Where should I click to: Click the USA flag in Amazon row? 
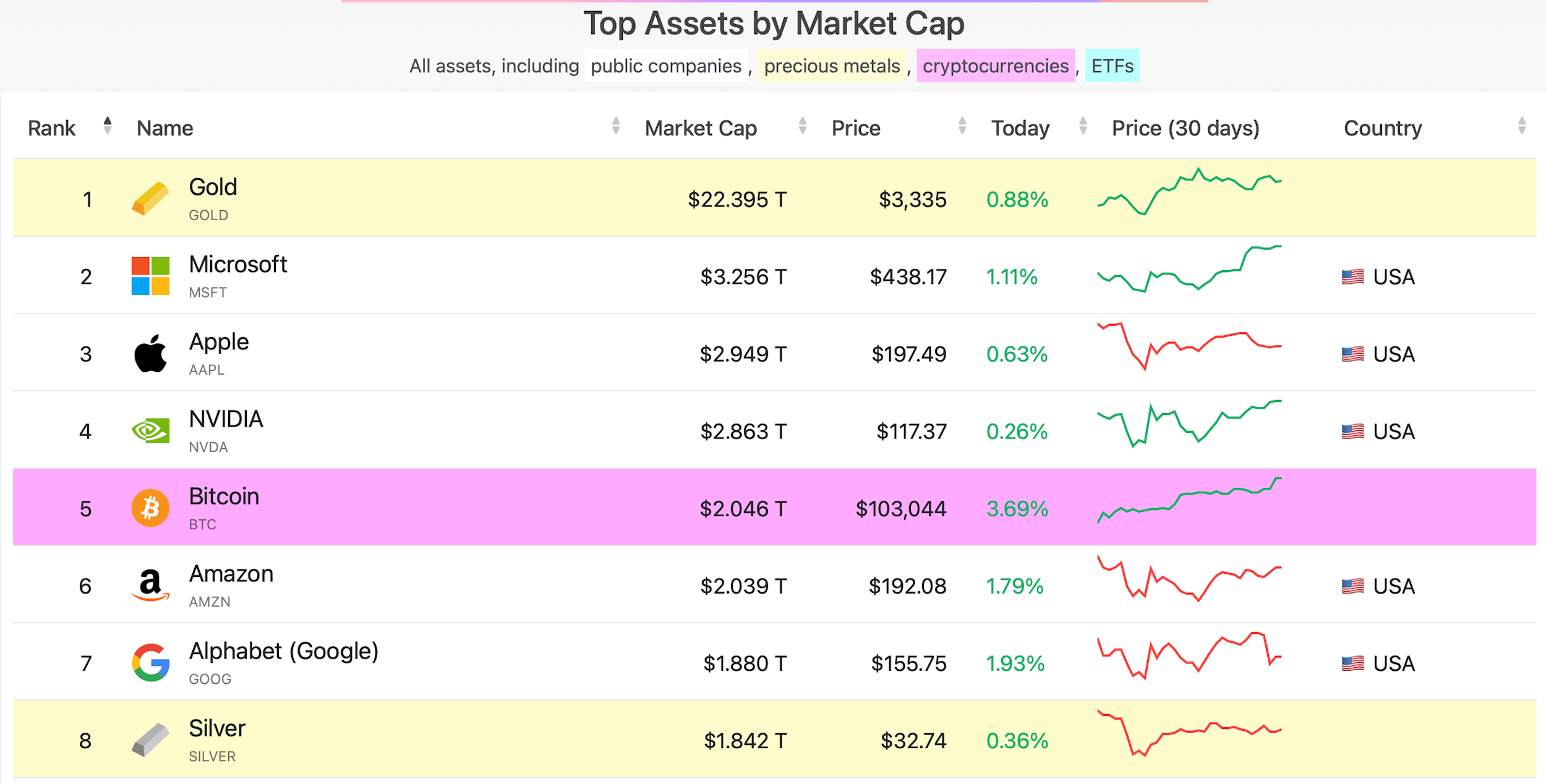1352,586
